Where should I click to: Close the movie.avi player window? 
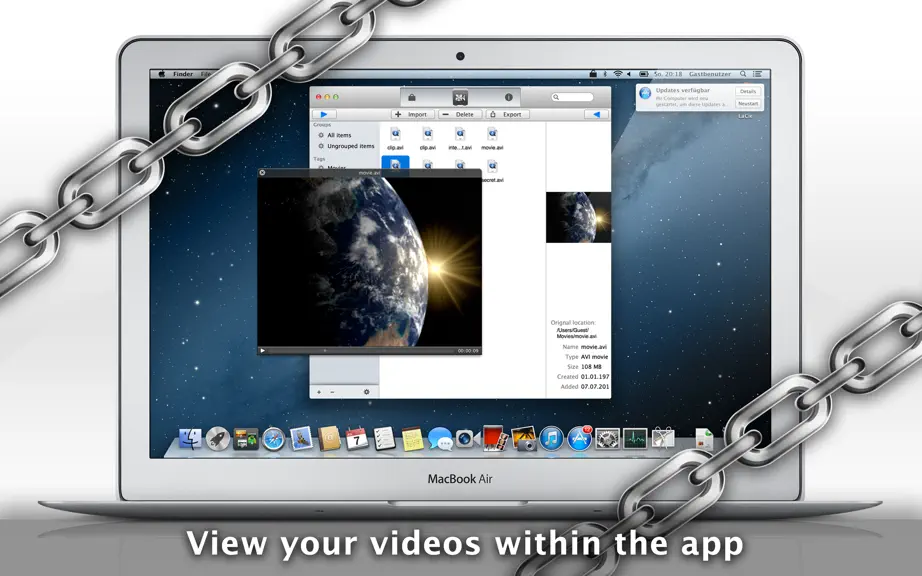[x=262, y=173]
